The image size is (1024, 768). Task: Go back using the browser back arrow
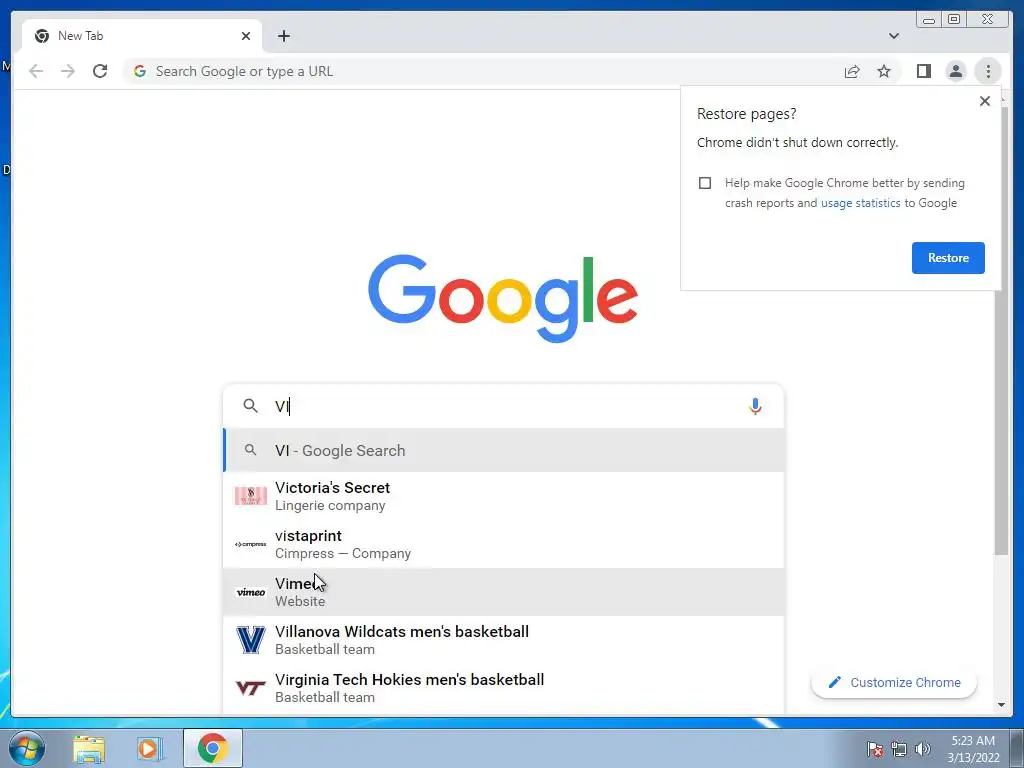point(36,71)
